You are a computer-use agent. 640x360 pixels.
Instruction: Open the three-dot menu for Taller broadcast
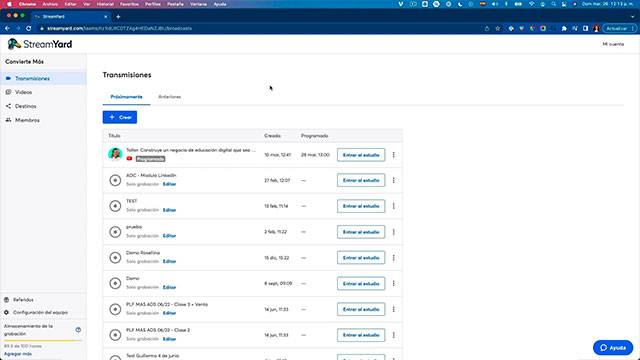pyautogui.click(x=393, y=155)
